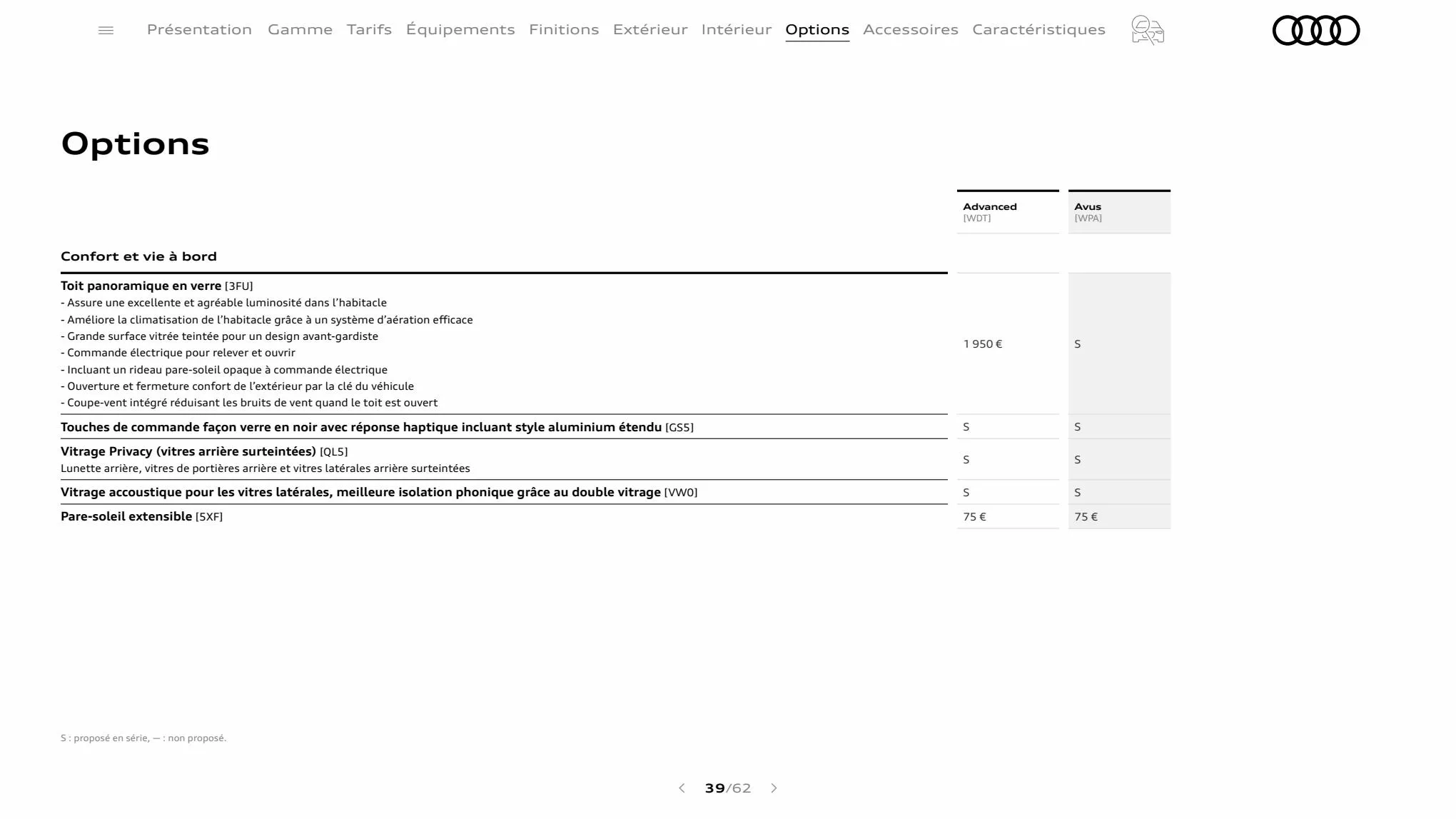Select Toit panoramique en verre [3FU] row title
Screen dimensions: 1456x819
[157, 286]
